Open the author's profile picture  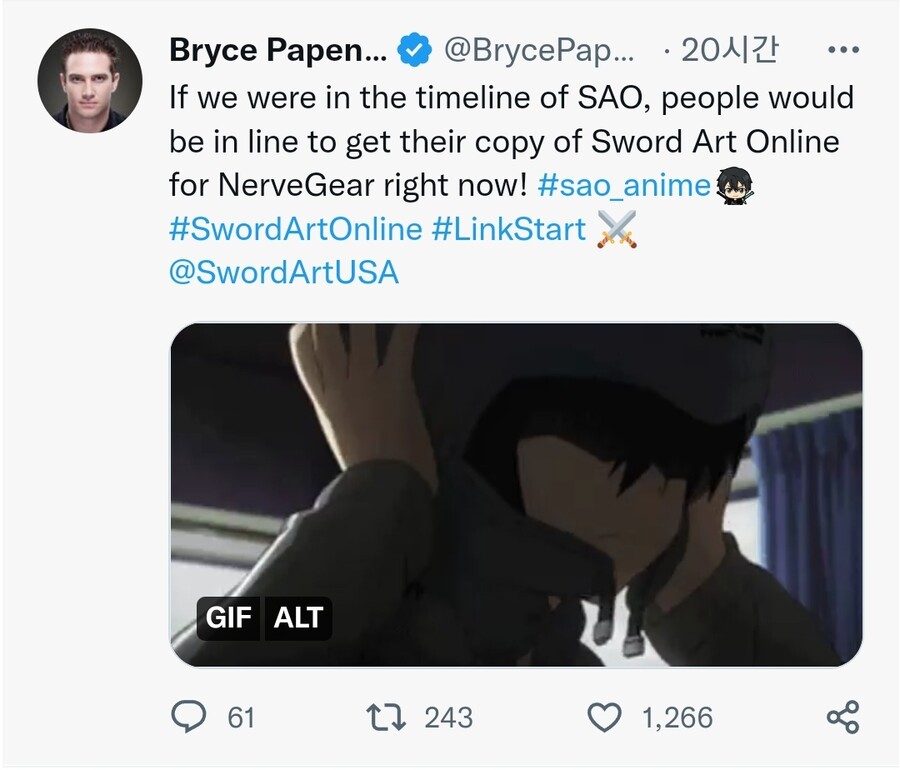pyautogui.click(x=90, y=80)
